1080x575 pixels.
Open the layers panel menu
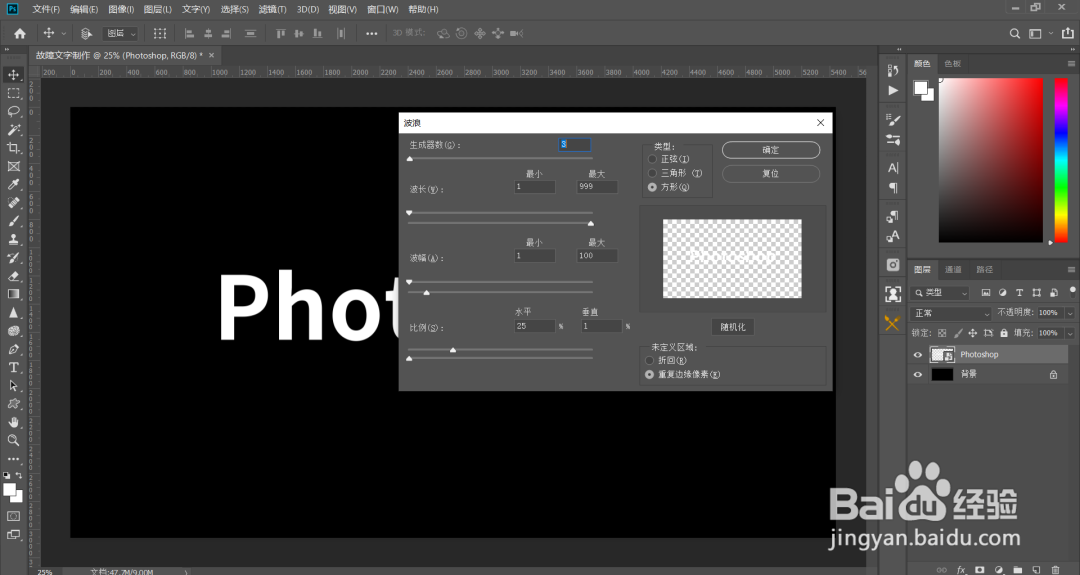(1071, 269)
